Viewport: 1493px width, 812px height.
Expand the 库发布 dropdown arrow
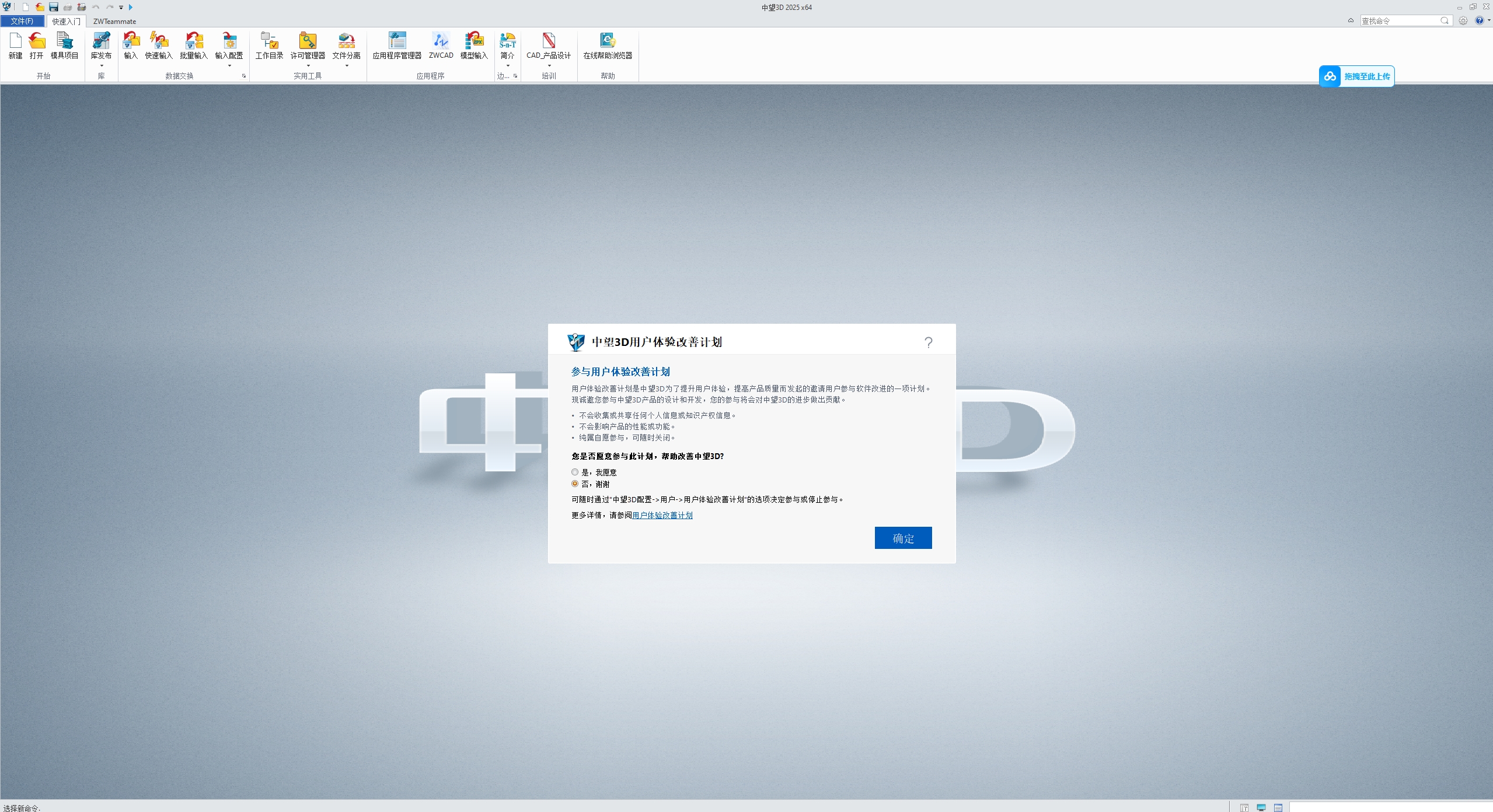click(x=101, y=66)
